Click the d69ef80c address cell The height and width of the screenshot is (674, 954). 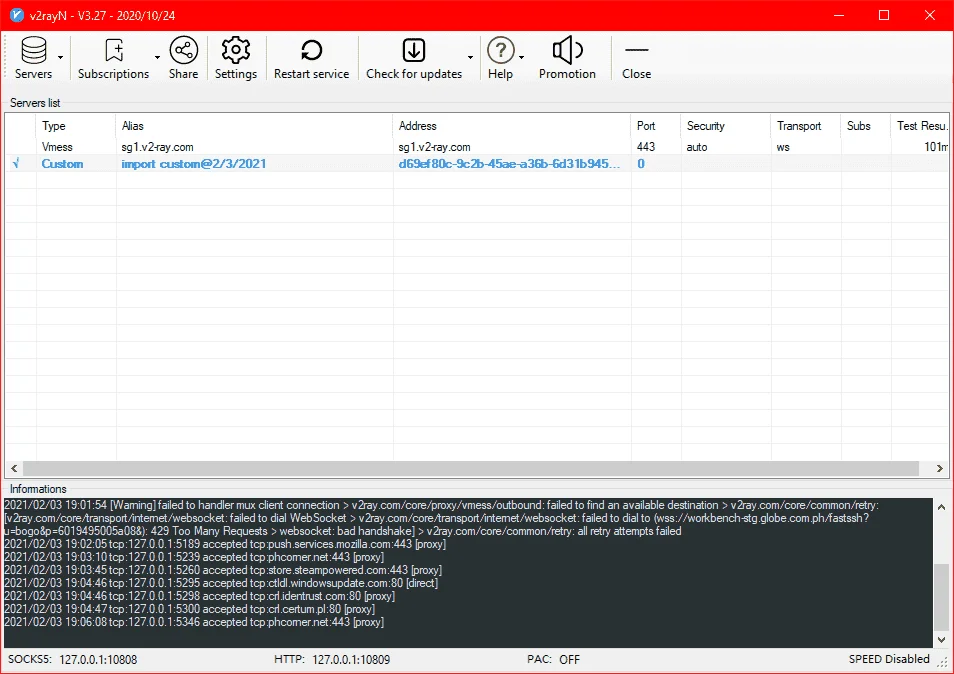click(509, 164)
